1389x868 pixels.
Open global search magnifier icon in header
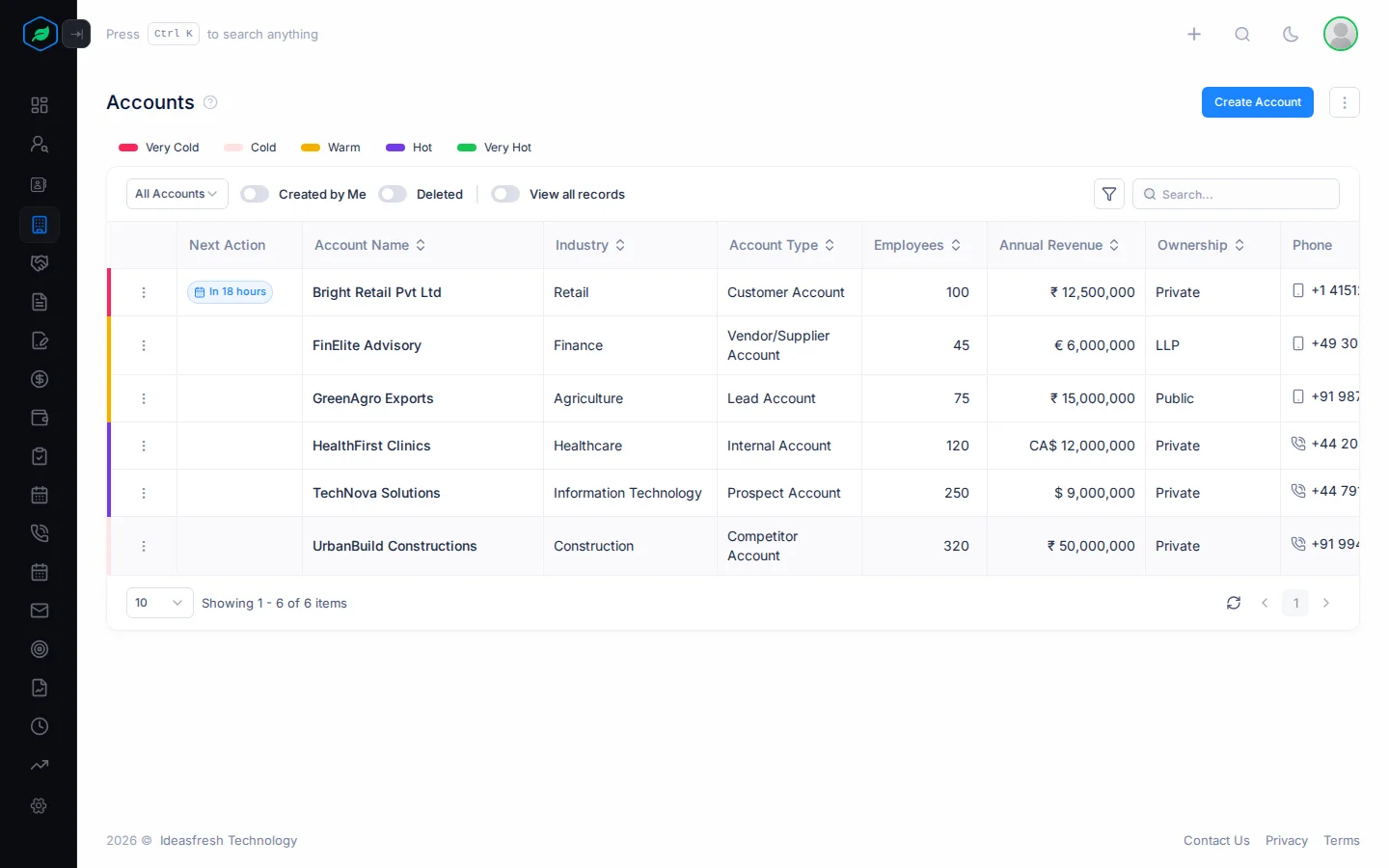coord(1242,34)
